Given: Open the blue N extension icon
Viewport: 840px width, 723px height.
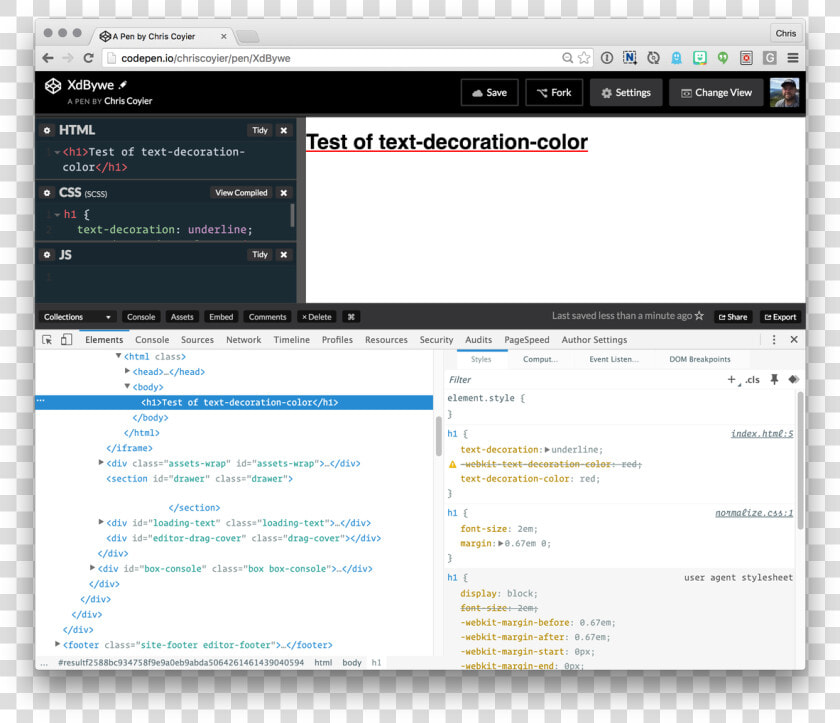Looking at the screenshot, I should pyautogui.click(x=630, y=58).
